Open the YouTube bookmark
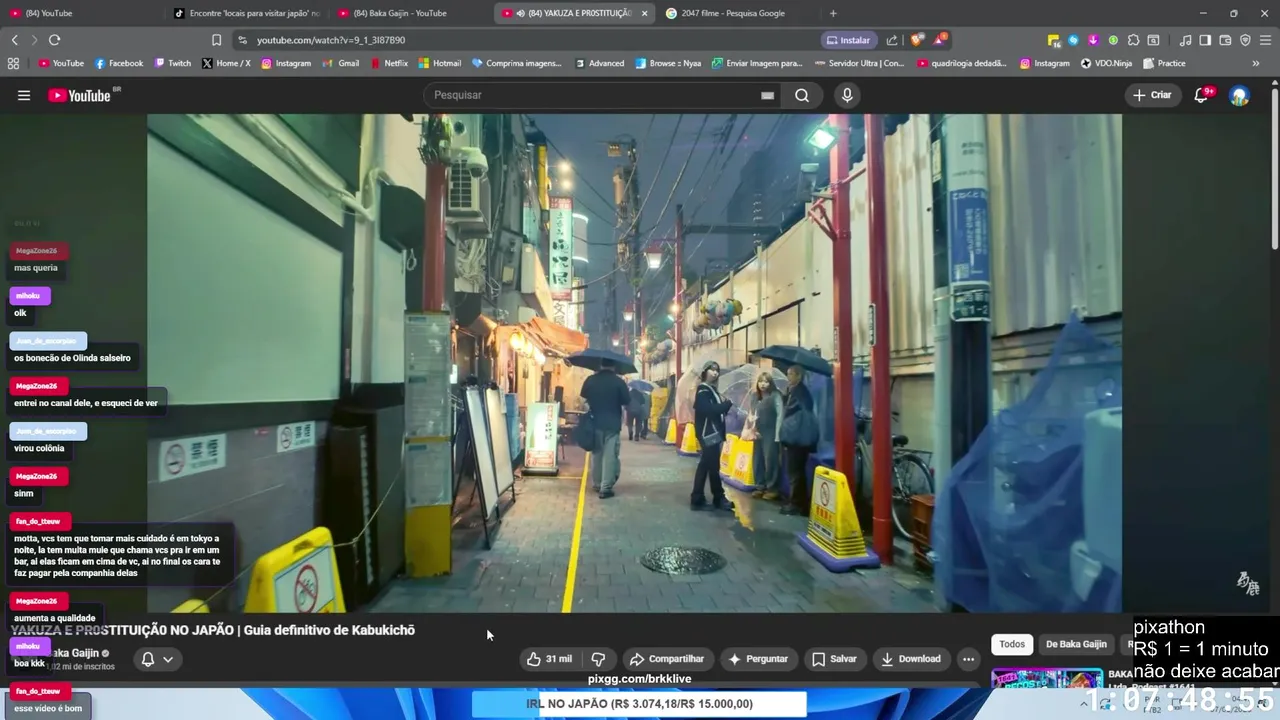Screen dimensions: 1280x720 [x=61, y=63]
